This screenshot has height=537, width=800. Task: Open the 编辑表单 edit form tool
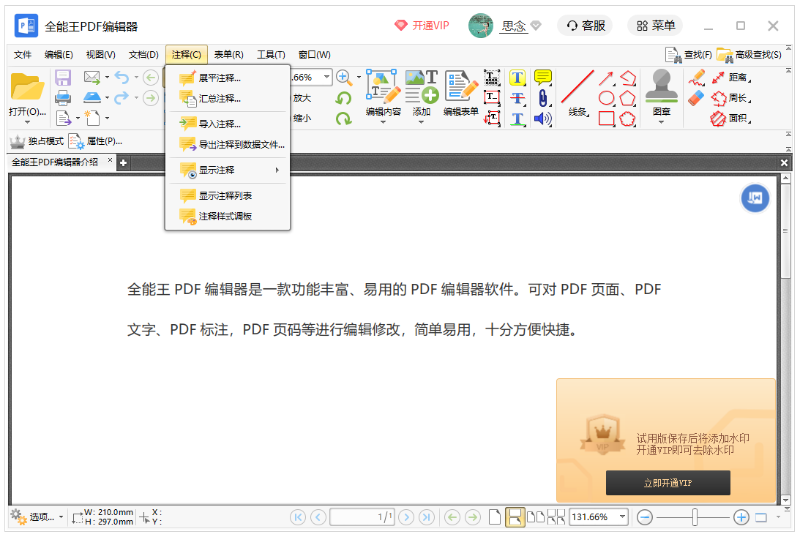461,92
